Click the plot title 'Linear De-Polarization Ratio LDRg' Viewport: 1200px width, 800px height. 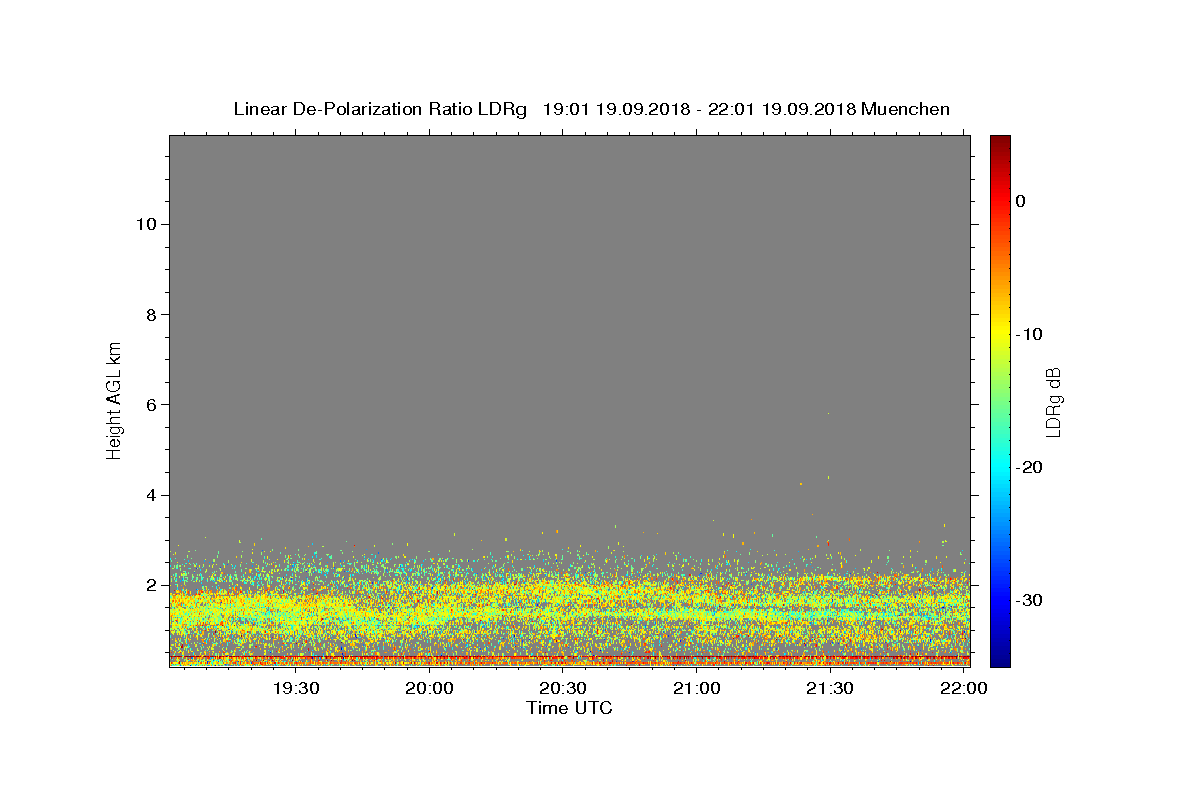380,109
